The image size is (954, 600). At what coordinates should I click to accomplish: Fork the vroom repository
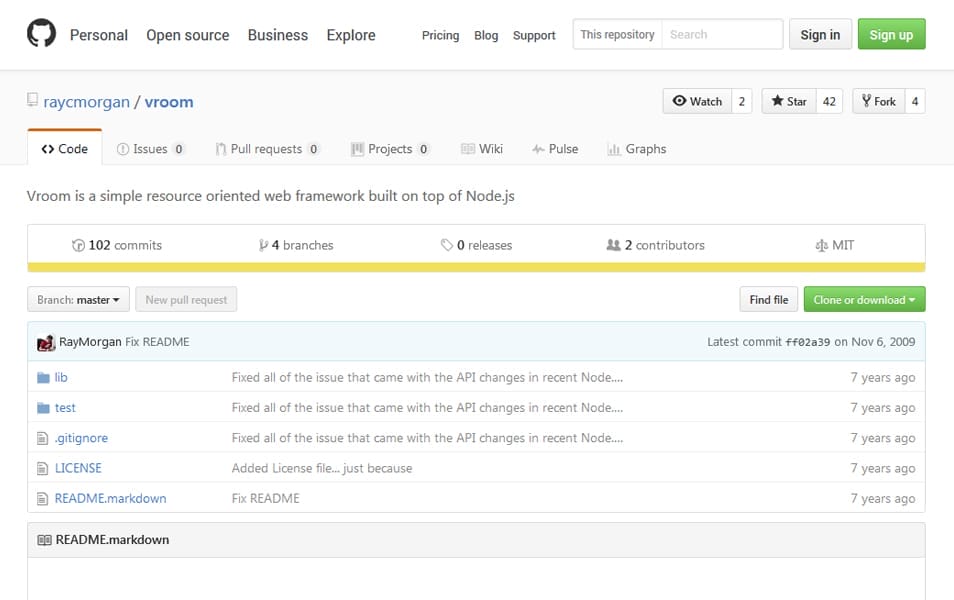(x=877, y=101)
